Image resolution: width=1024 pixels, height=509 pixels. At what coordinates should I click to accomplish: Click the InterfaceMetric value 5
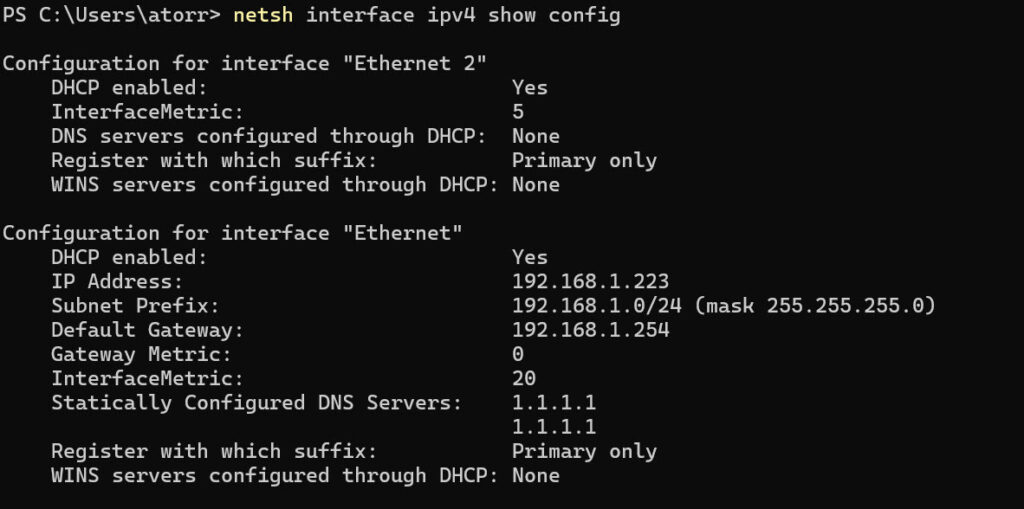(x=518, y=112)
